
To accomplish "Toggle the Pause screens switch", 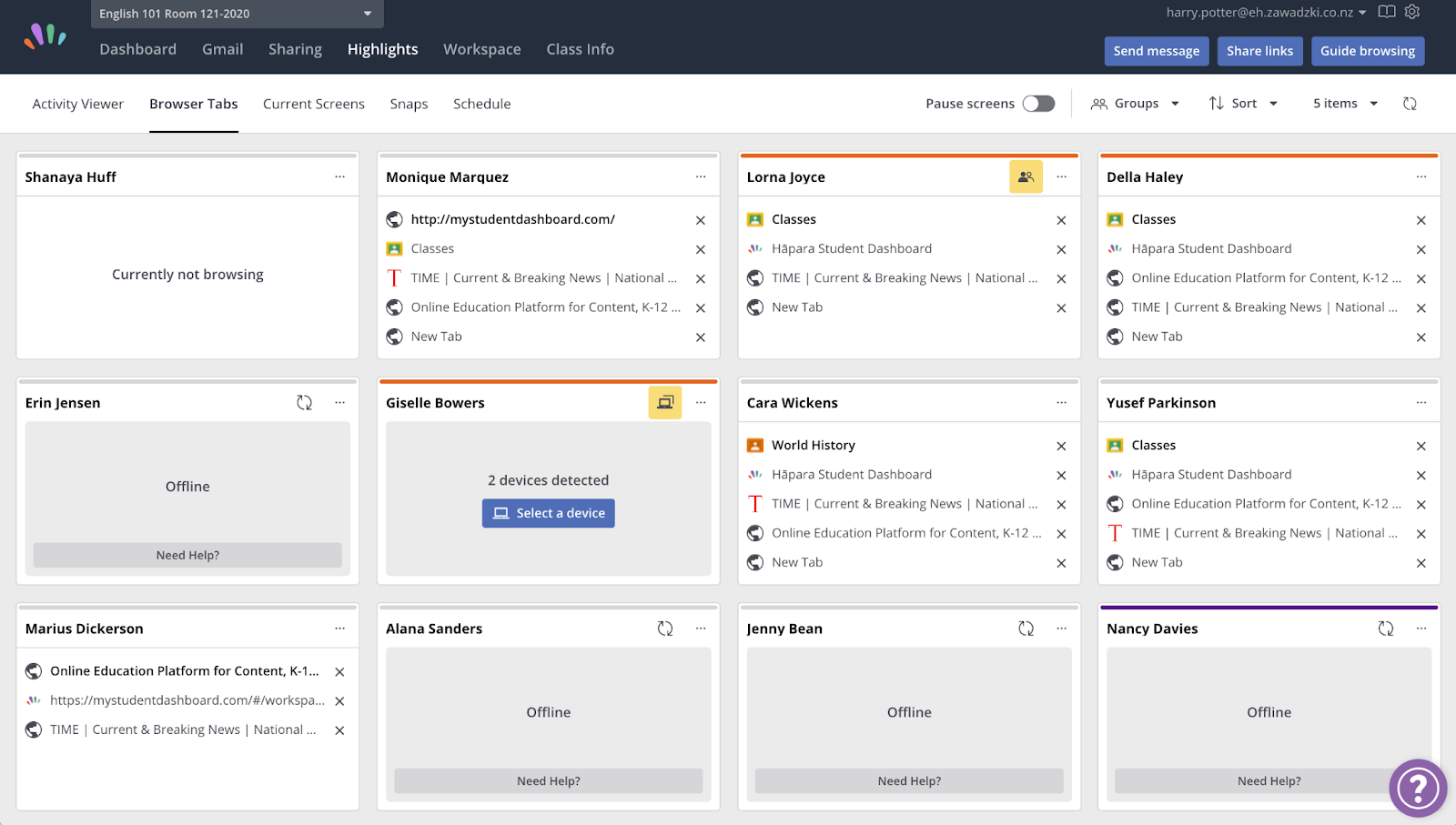I will point(1038,104).
